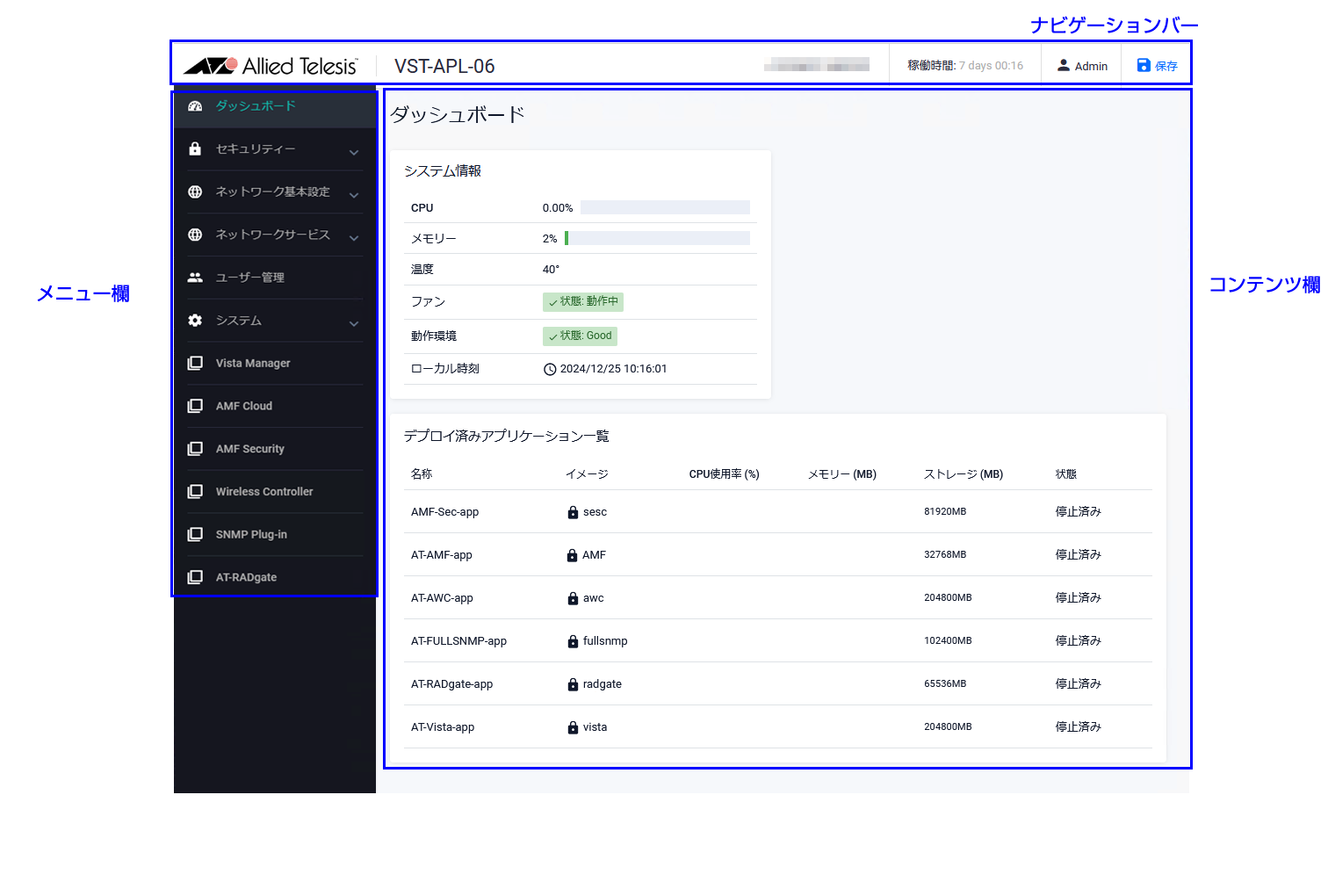Click the user management people icon

[195, 278]
